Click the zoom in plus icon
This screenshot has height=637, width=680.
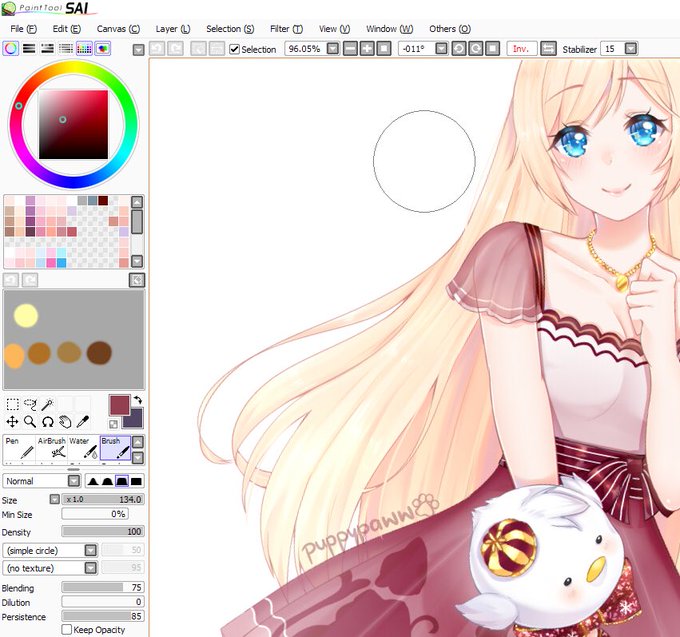point(367,49)
